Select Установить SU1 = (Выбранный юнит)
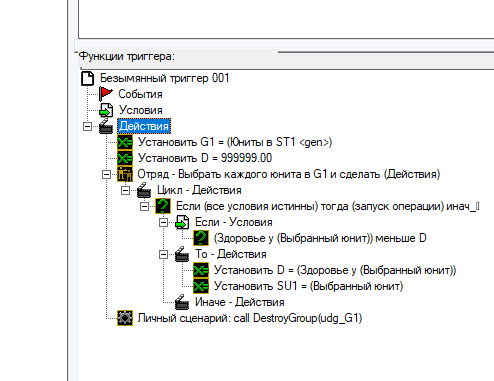The image size is (494, 381). [308, 286]
